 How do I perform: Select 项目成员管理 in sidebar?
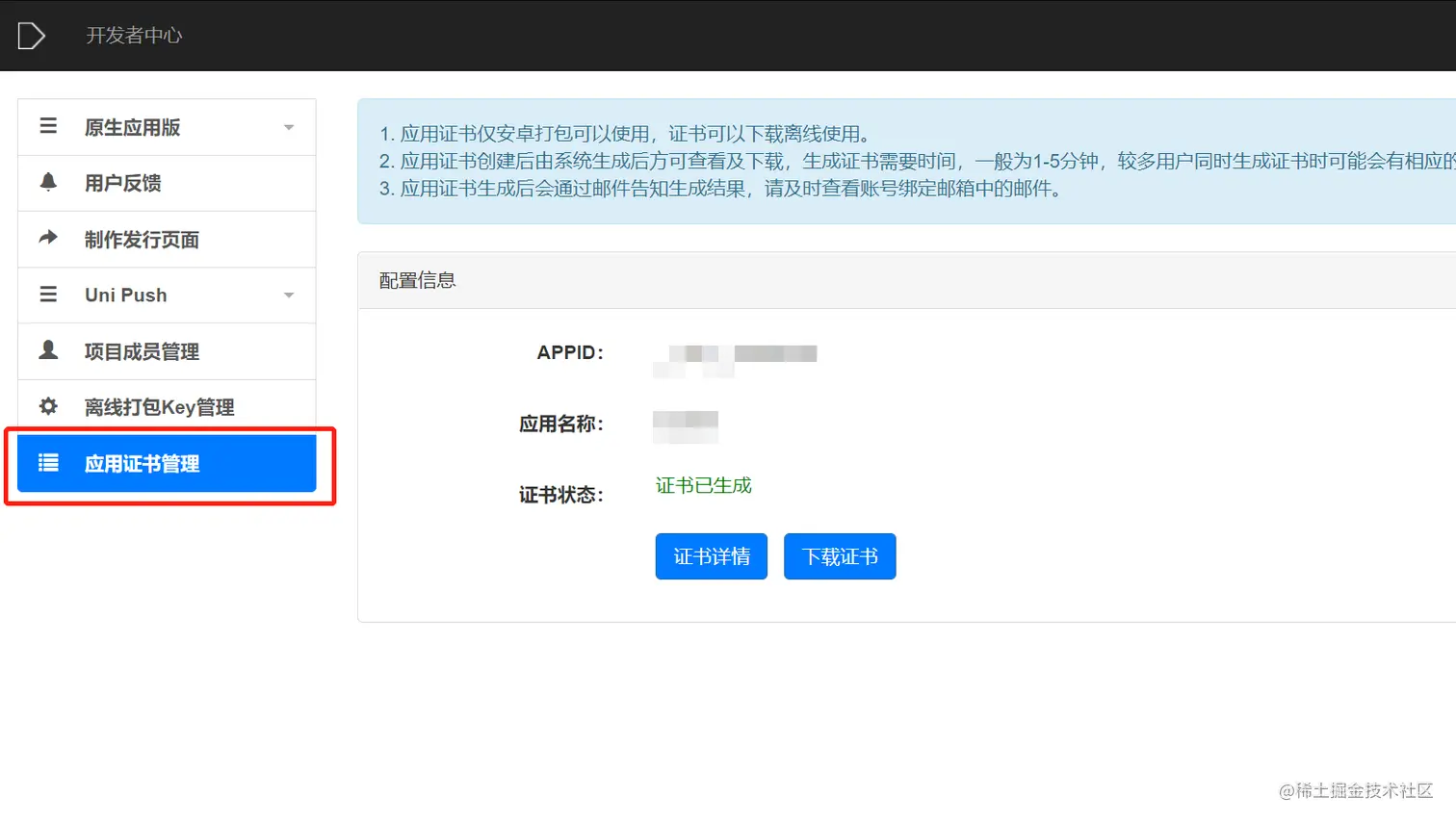click(x=167, y=351)
